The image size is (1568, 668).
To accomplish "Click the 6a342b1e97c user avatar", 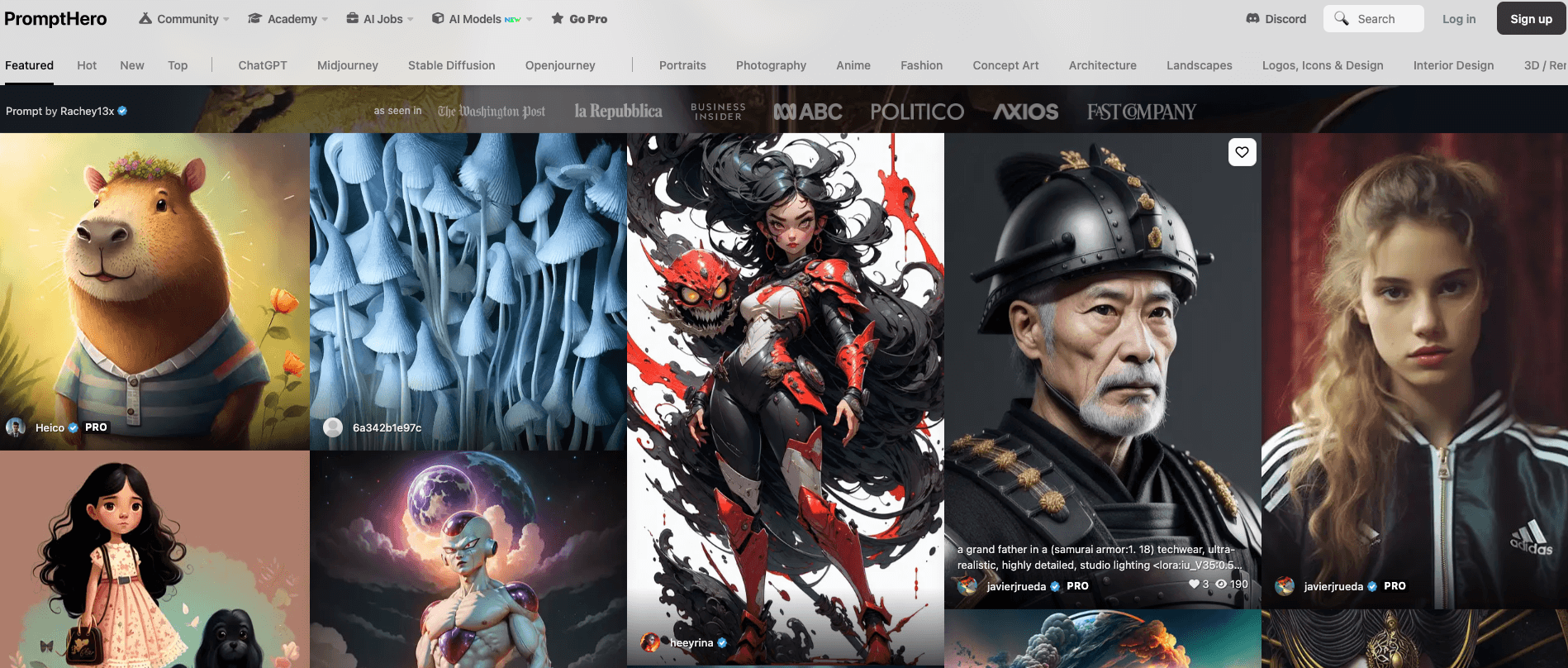I will click(x=333, y=427).
